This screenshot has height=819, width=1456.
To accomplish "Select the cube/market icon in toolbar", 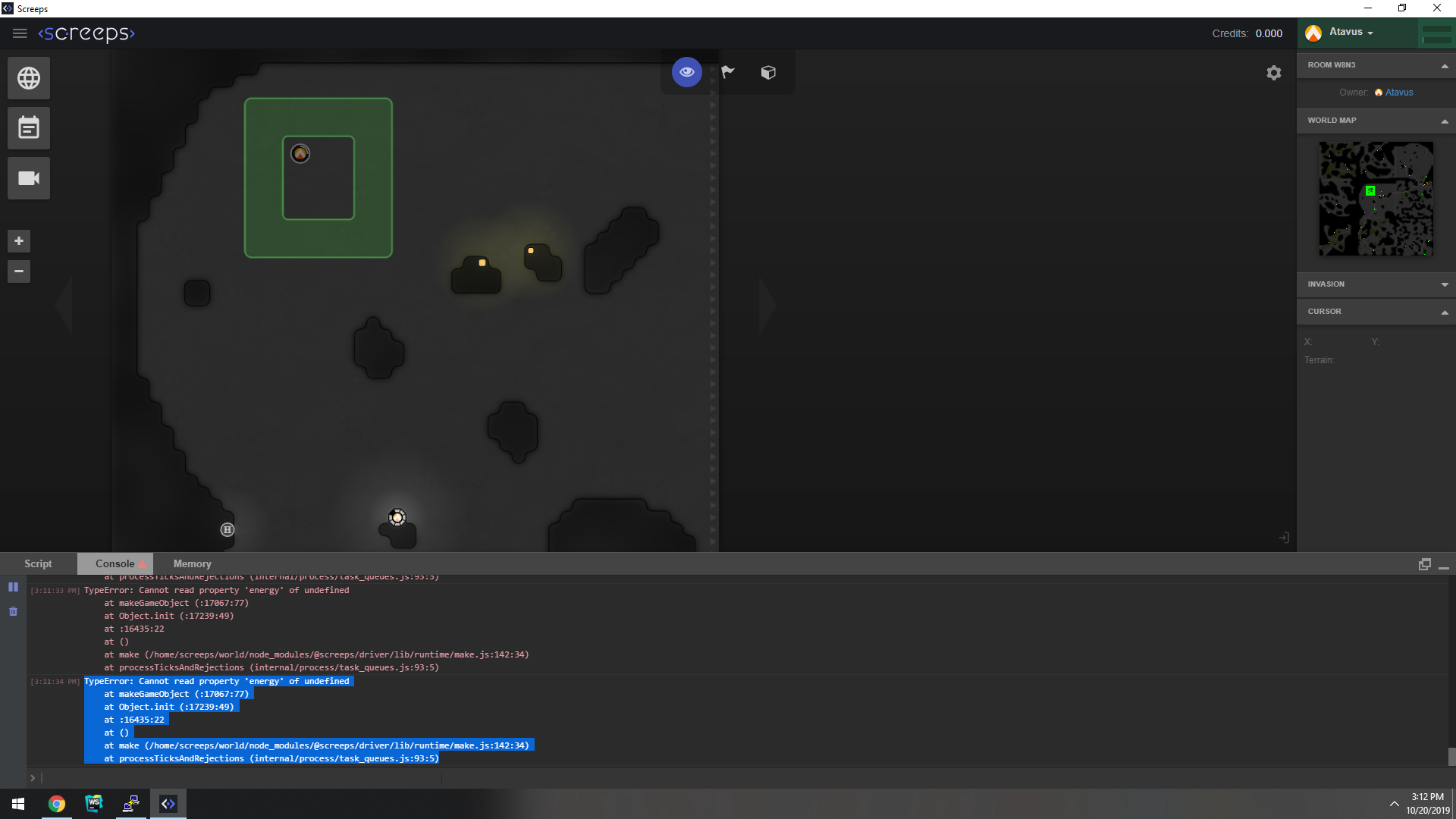I will click(768, 72).
